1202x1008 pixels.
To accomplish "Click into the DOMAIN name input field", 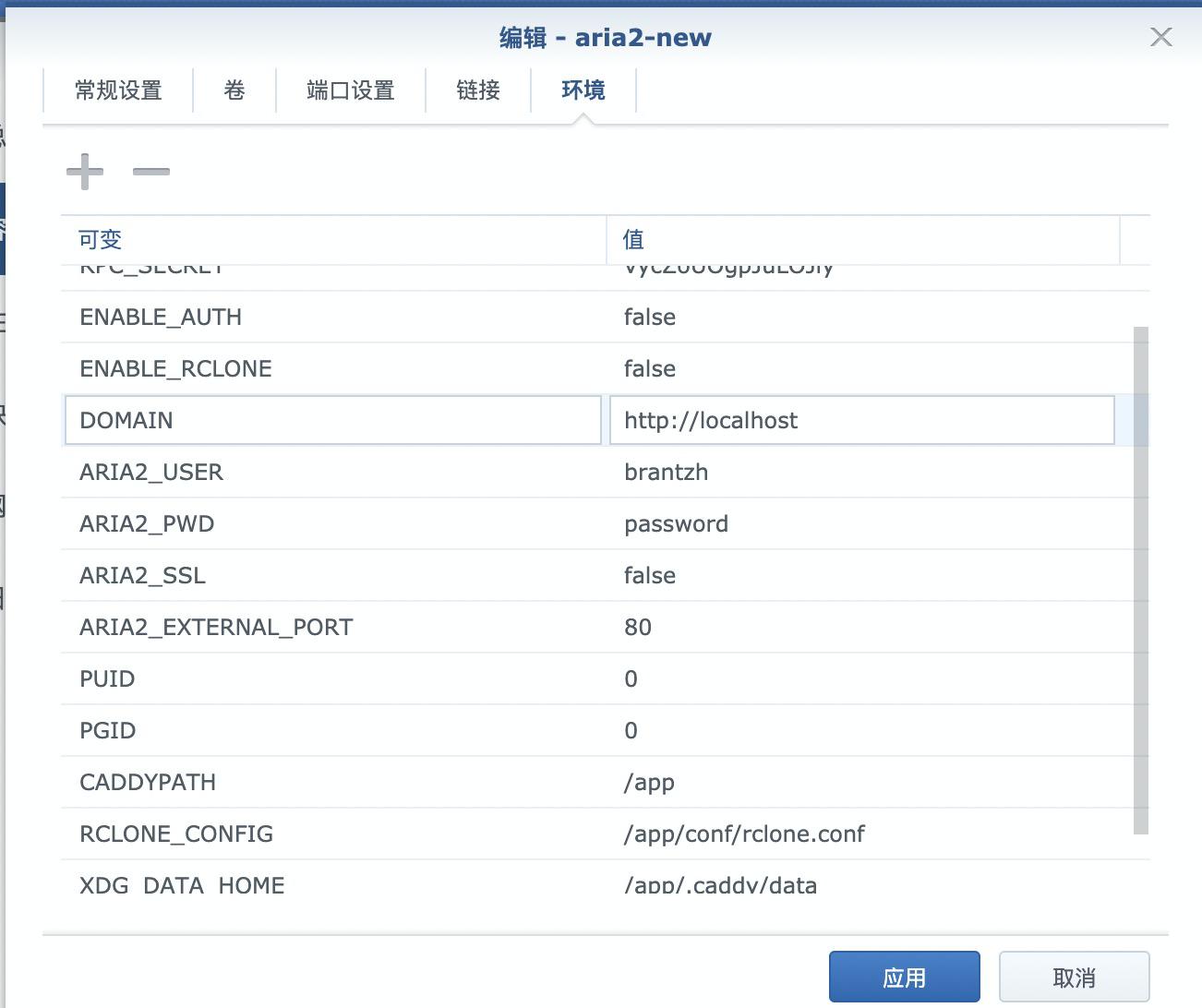I will pos(332,420).
